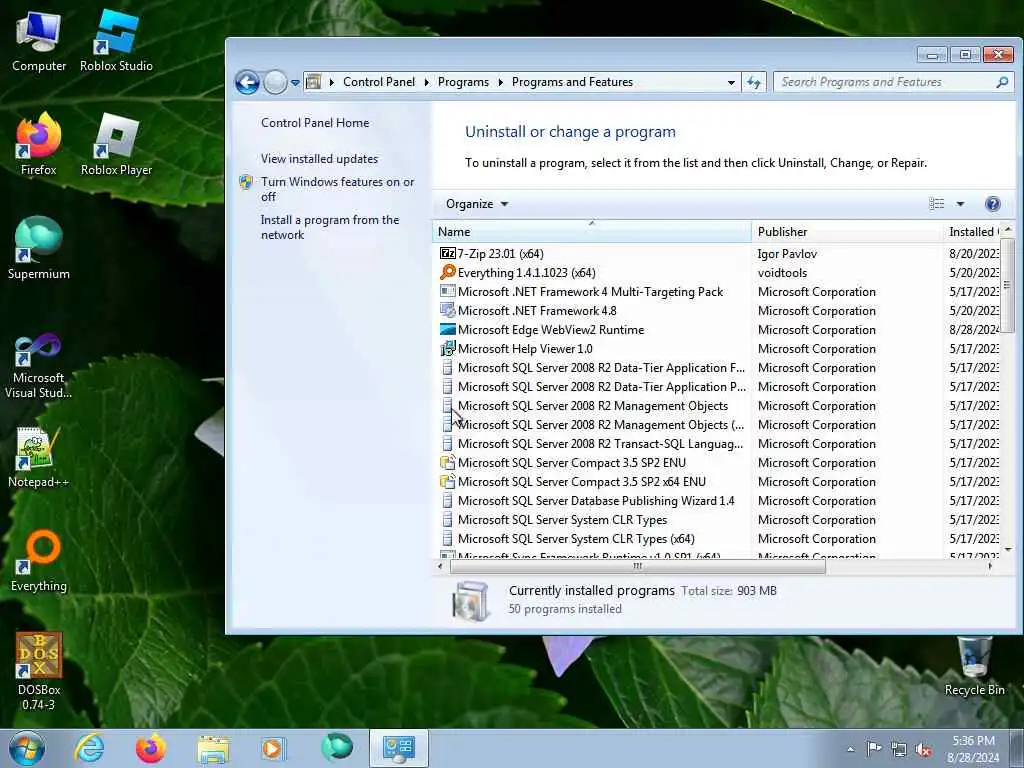Expand arrow after Control Panel breadcrumb

(426, 82)
